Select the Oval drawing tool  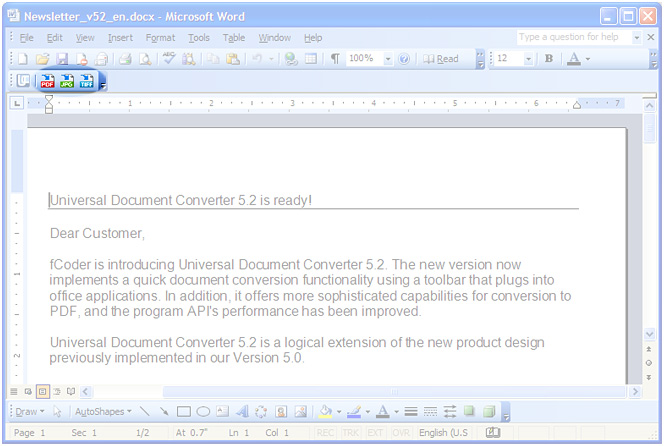tap(203, 411)
